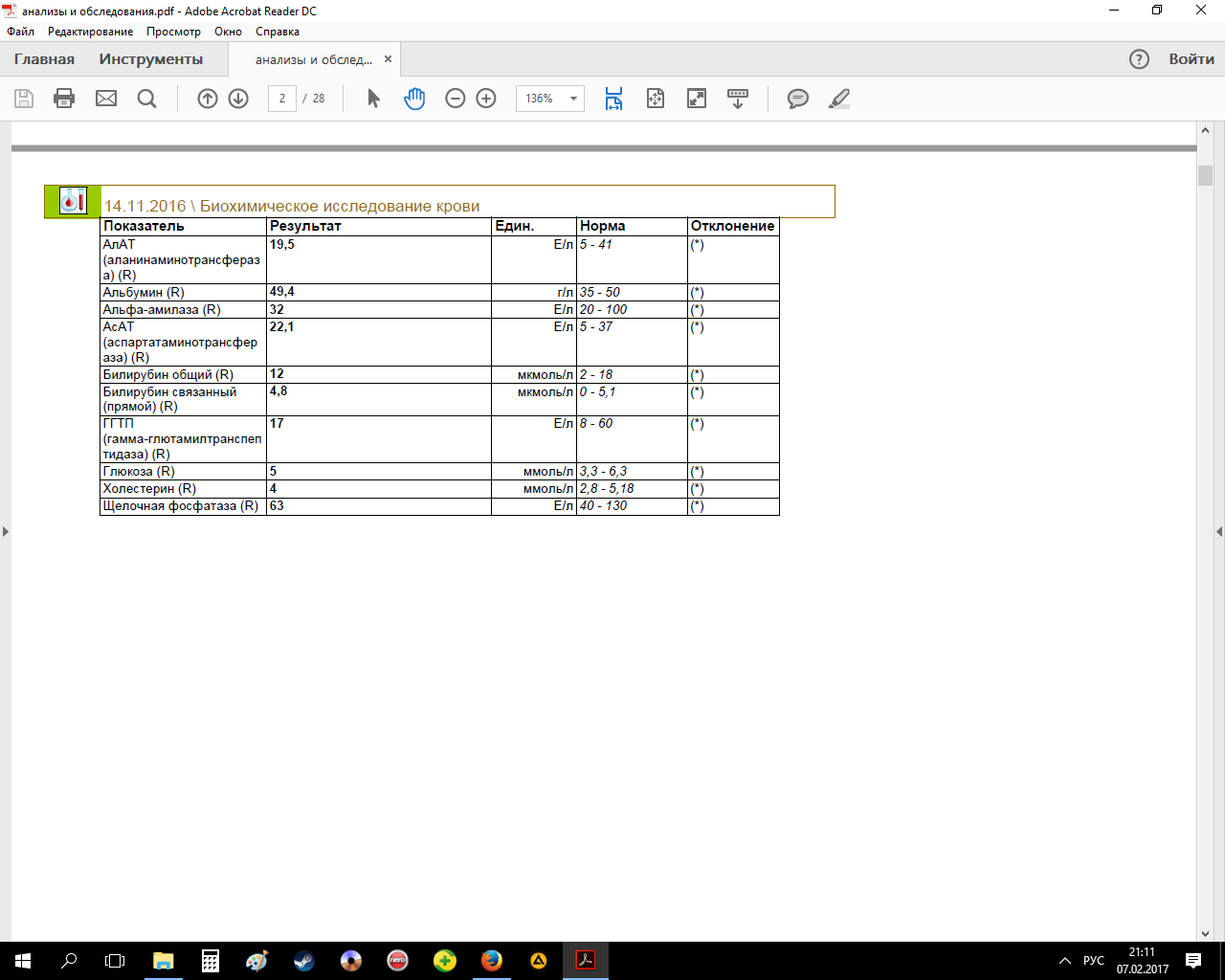Select the highlighter pen tool
1225x980 pixels.
click(839, 99)
